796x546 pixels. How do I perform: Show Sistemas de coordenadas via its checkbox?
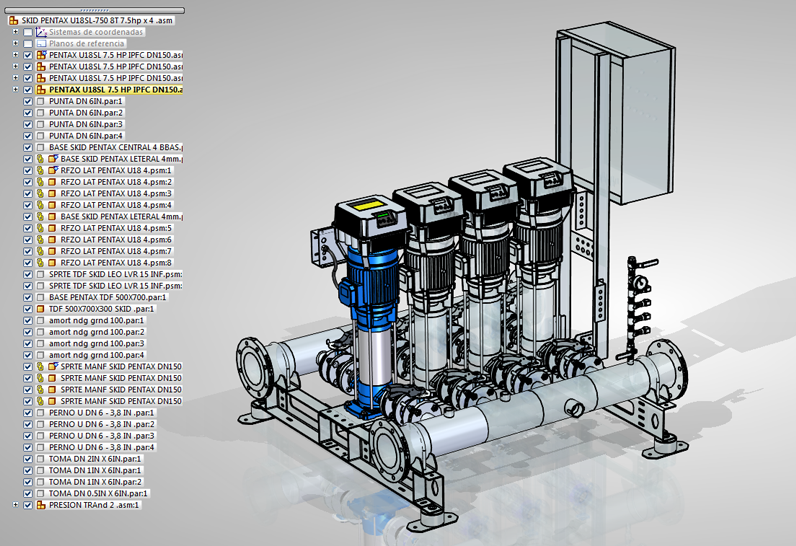[28, 32]
